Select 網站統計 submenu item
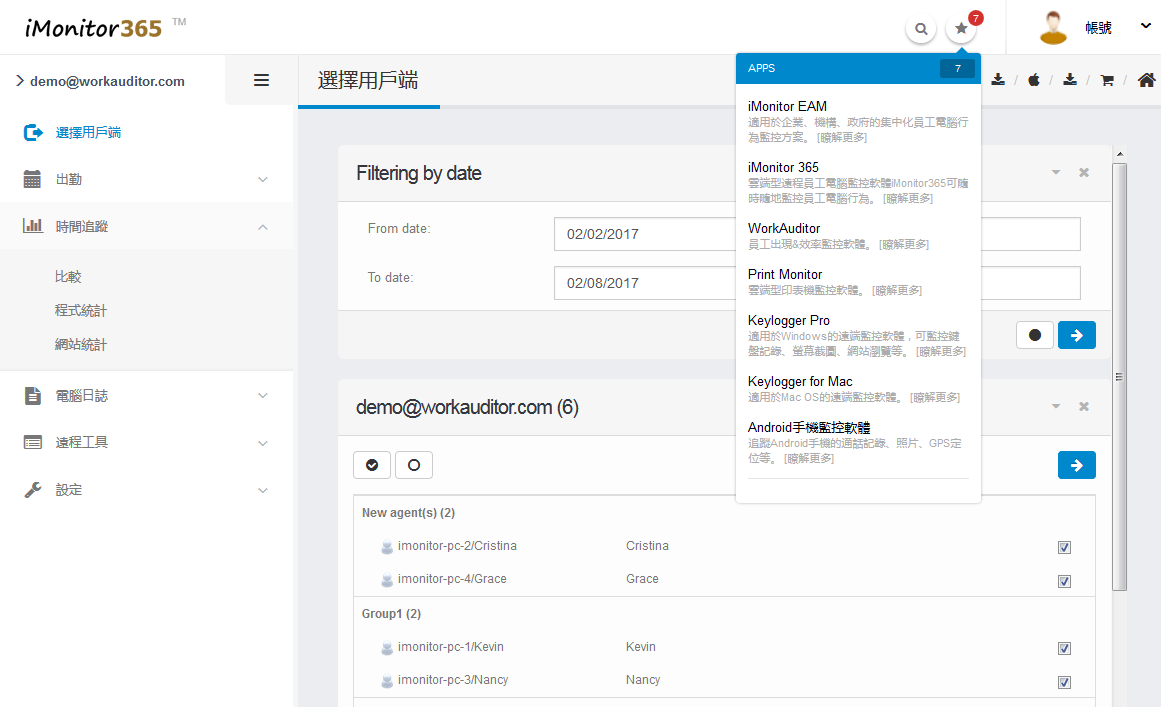Screen dimensions: 1161x707 81,345
